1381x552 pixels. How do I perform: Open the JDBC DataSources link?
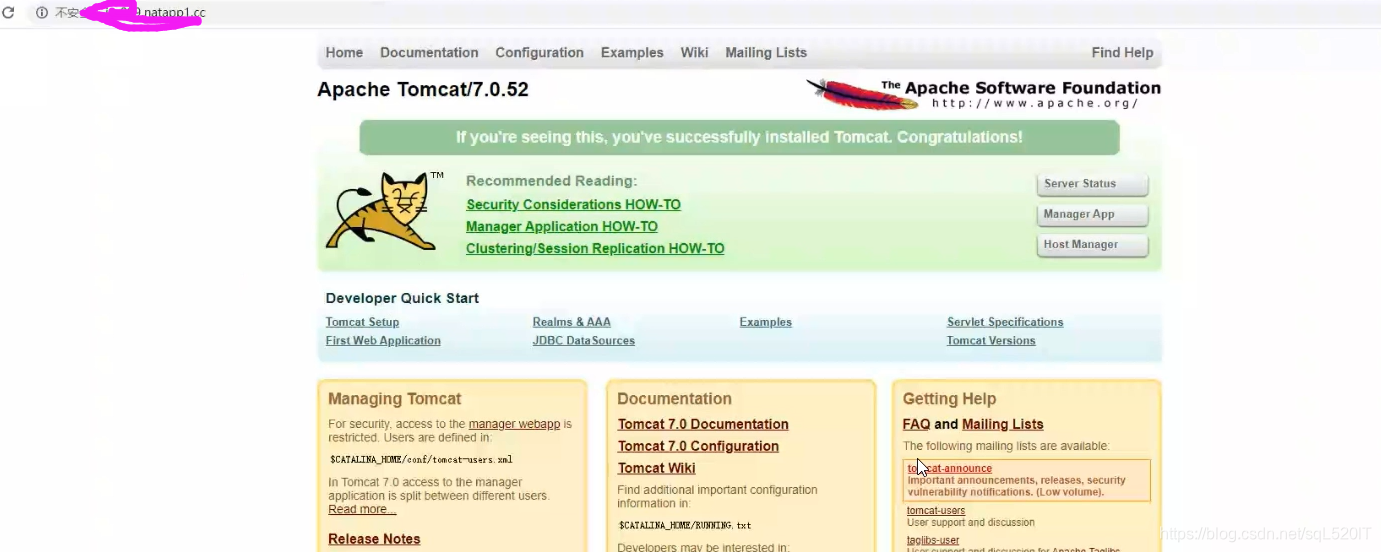[x=584, y=341]
